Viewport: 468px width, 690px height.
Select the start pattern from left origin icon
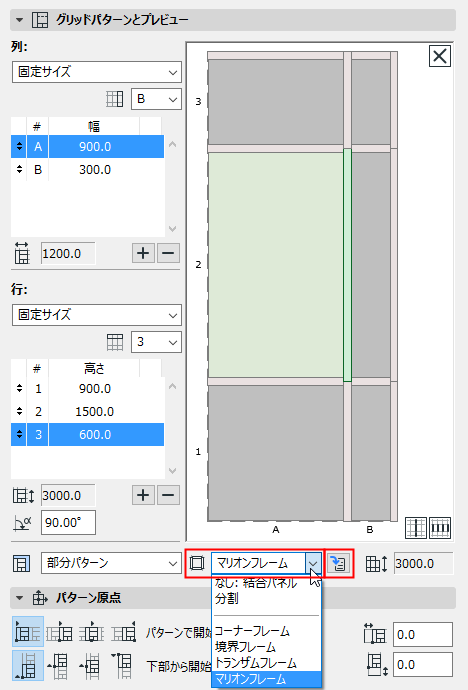point(28,632)
